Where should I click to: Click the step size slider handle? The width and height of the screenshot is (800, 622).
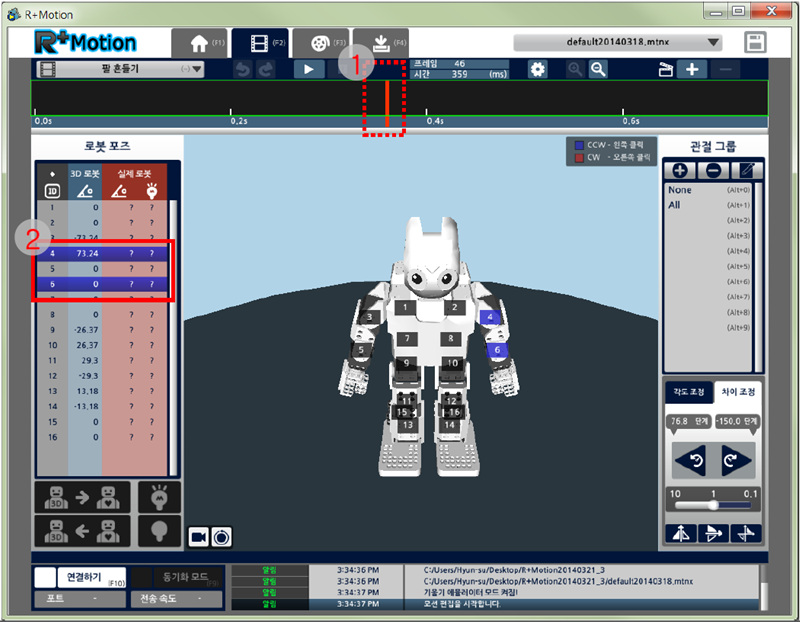(x=712, y=506)
